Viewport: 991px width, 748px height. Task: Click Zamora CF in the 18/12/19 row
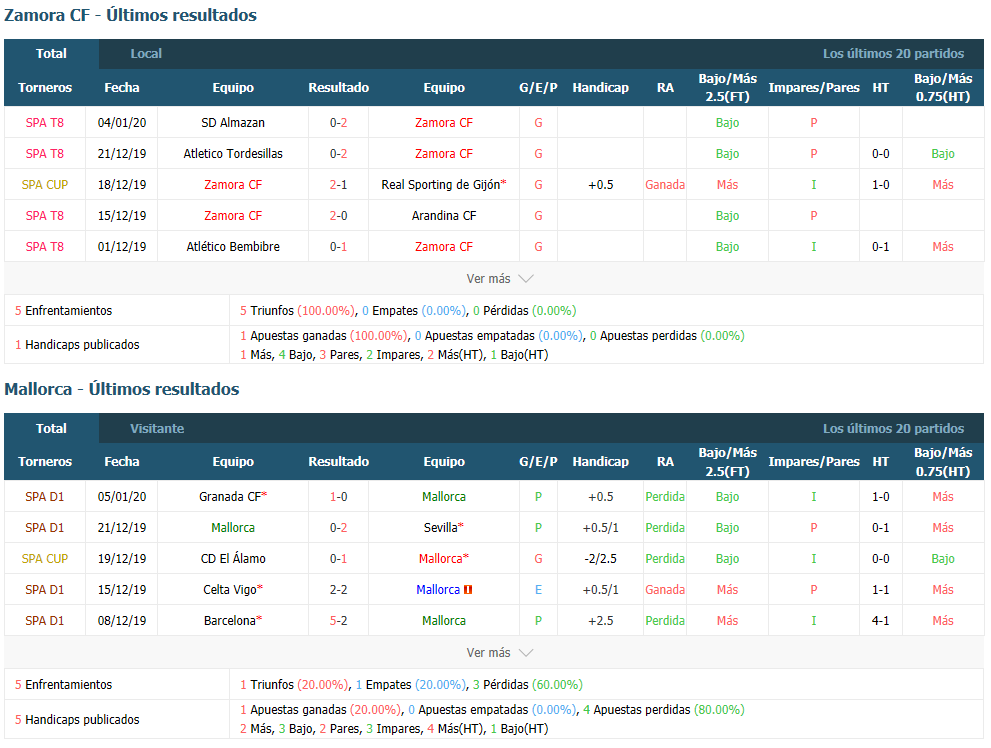tap(233, 184)
